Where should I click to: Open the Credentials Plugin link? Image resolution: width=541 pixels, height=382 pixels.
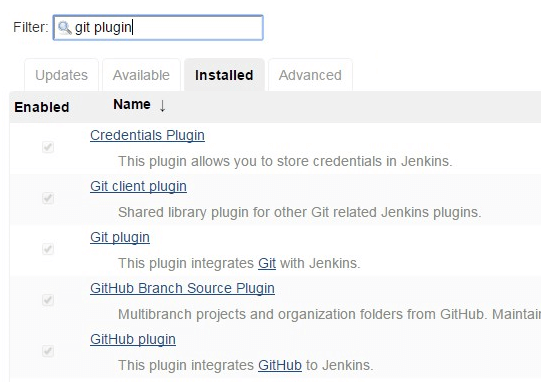click(147, 135)
